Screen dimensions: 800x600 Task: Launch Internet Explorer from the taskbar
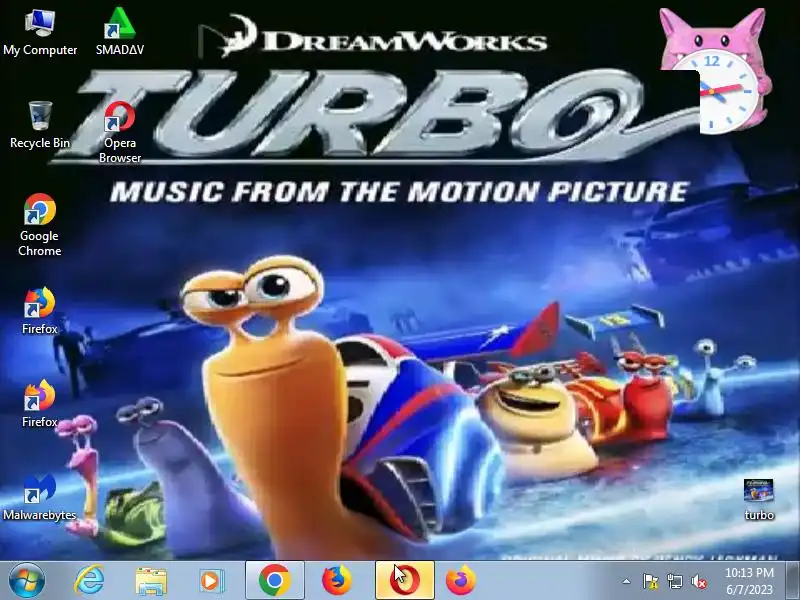89,580
